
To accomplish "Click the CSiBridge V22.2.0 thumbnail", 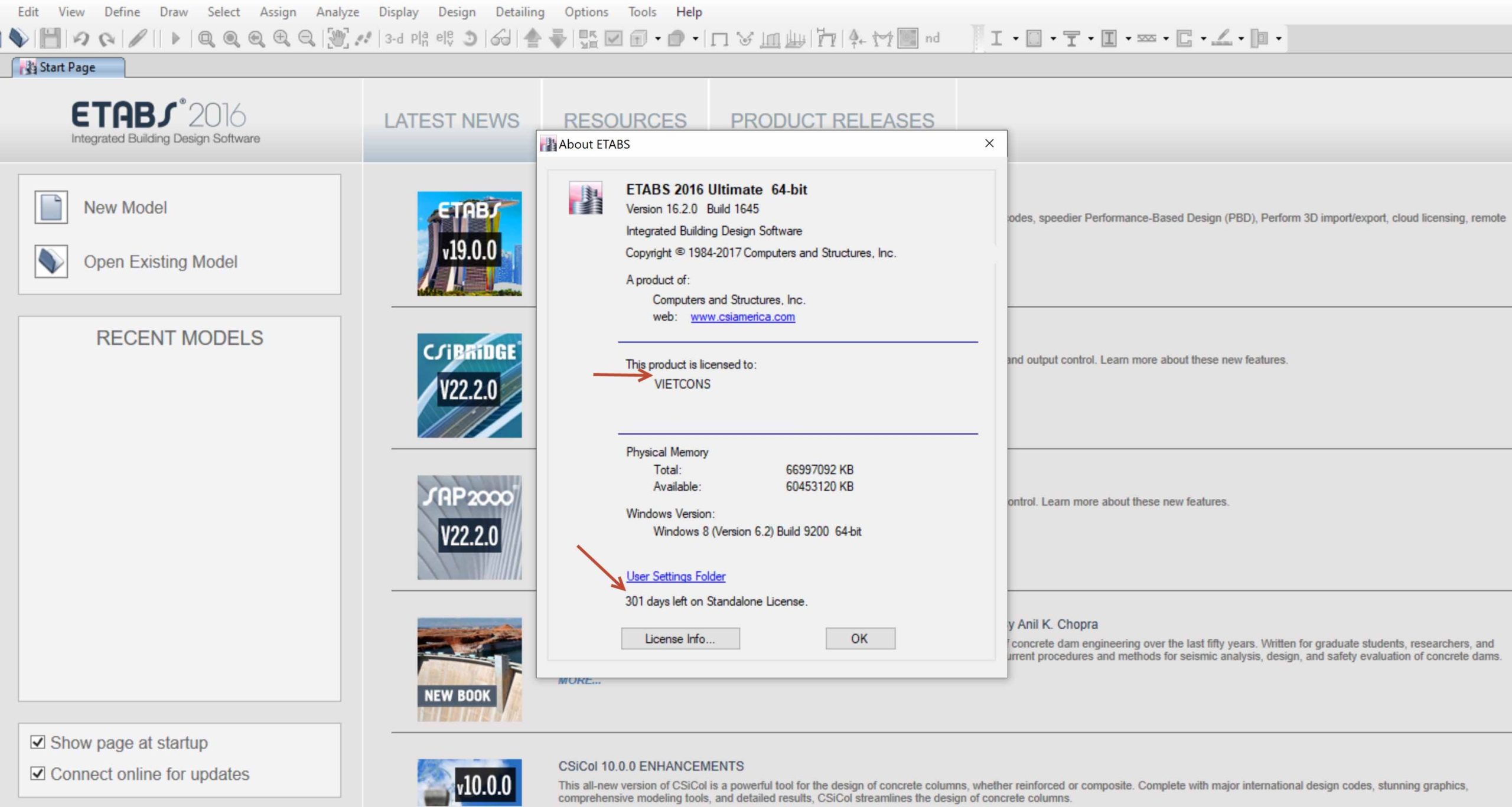I will tap(470, 385).
